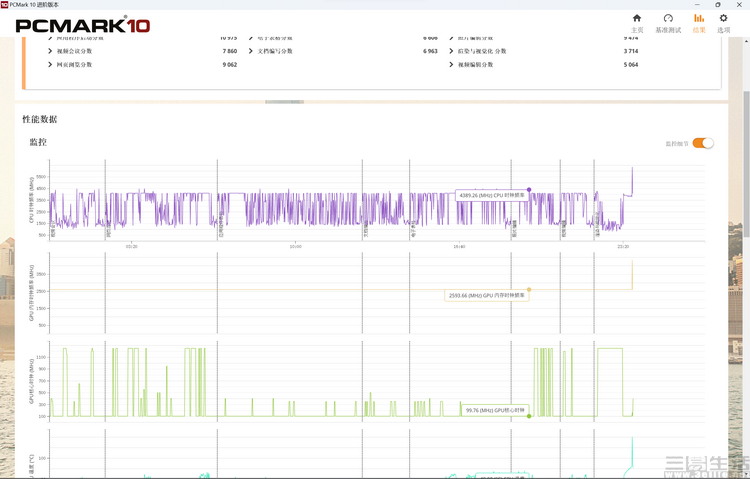The image size is (750, 479).
Task: Click the 23:20 time axis label
Action: coord(623,246)
